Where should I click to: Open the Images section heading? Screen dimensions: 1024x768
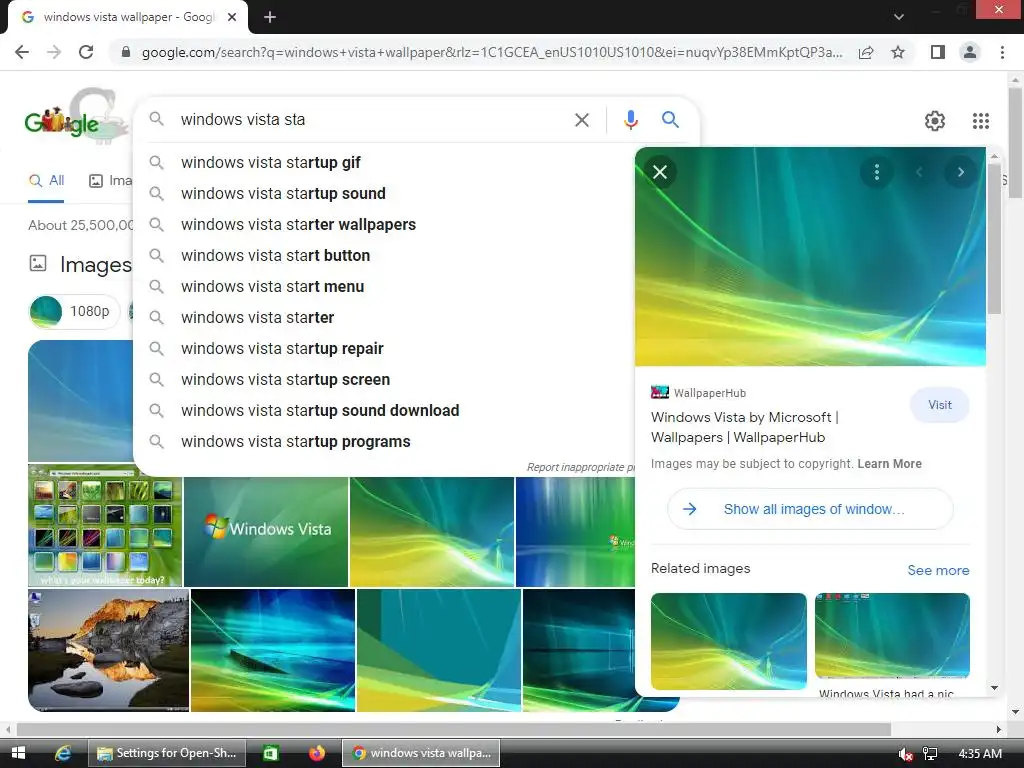(x=95, y=264)
